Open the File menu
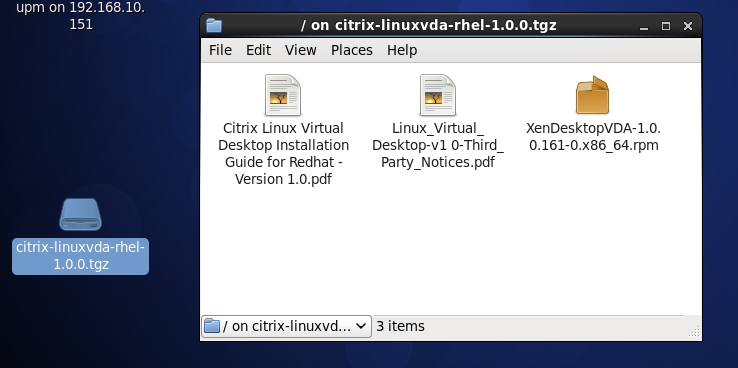Image resolution: width=738 pixels, height=368 pixels. pyautogui.click(x=220, y=50)
